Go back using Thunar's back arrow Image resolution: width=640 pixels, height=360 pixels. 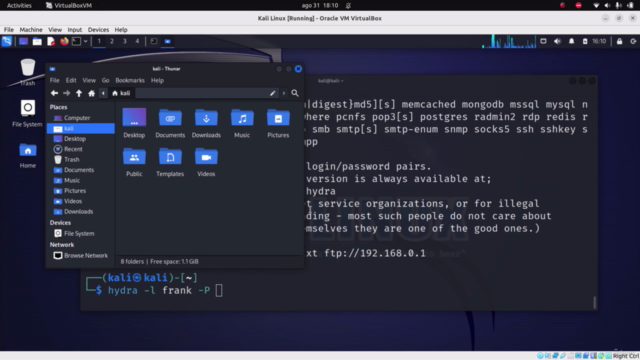54,93
